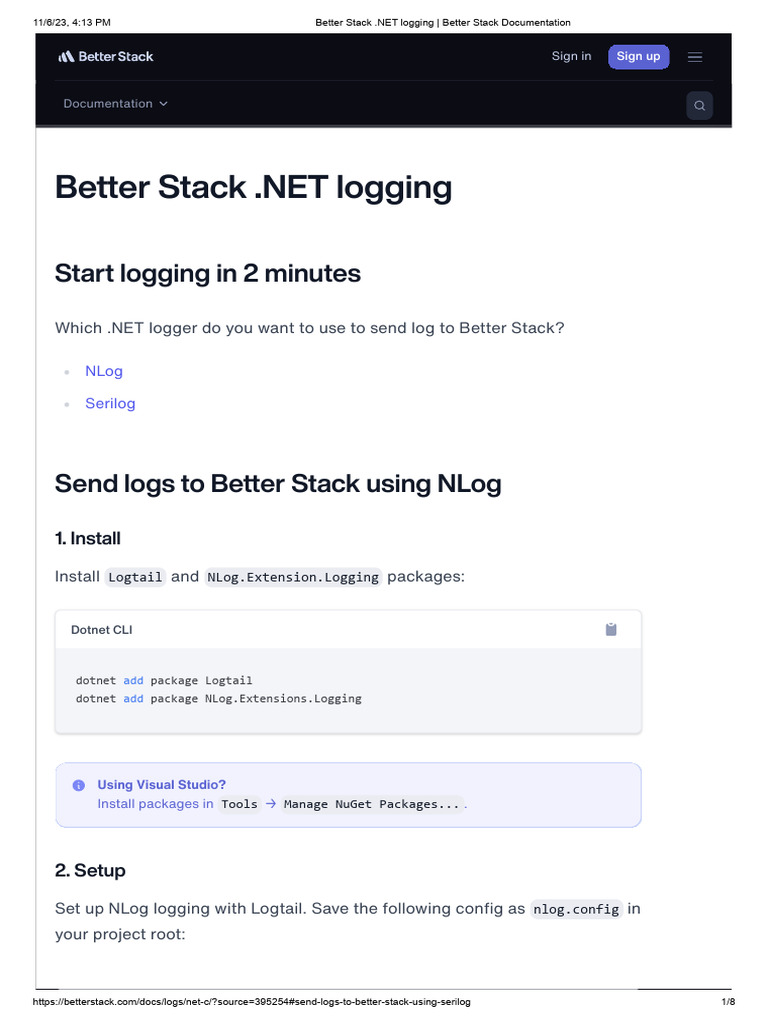Click the Sign in link
768x1024 pixels.
[x=571, y=56]
